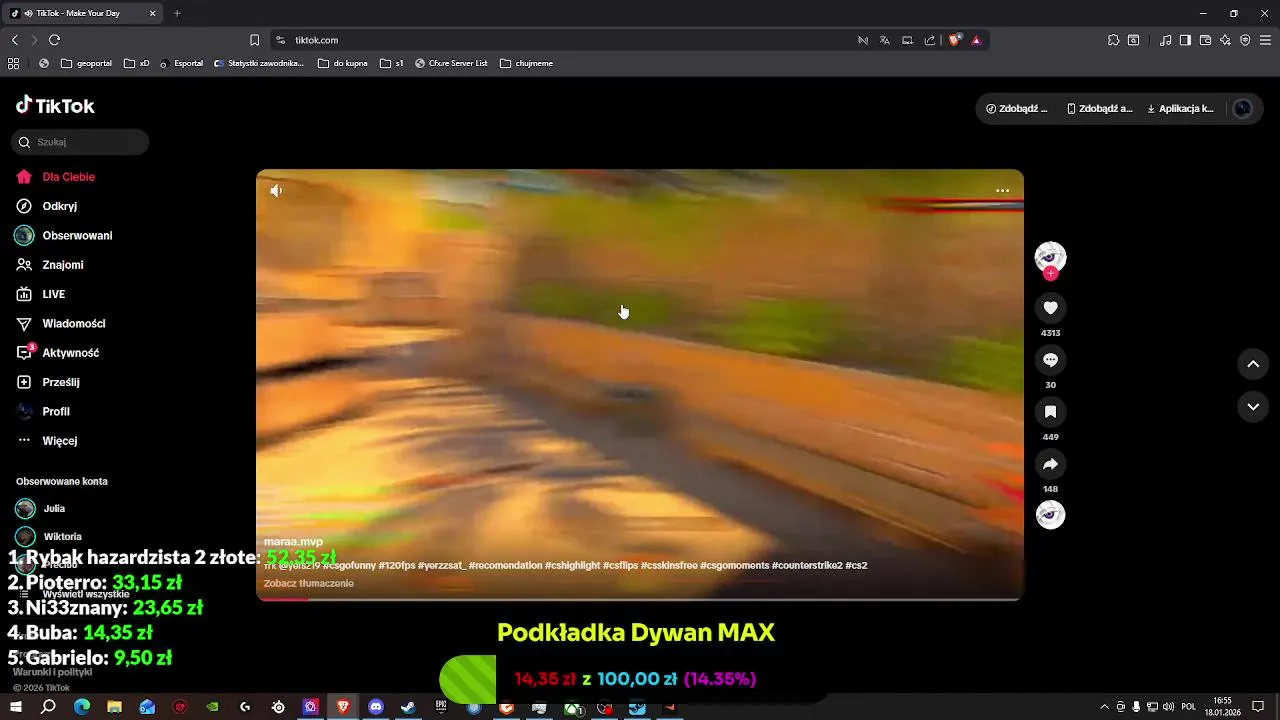Open Discord from the taskbar
Viewport: 1280px width, 720px height.
tap(376, 707)
